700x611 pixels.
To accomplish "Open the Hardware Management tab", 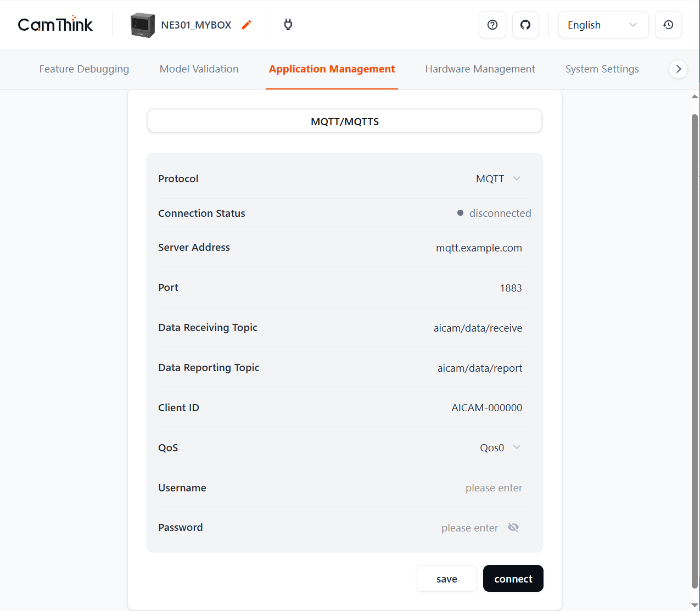I will 480,69.
